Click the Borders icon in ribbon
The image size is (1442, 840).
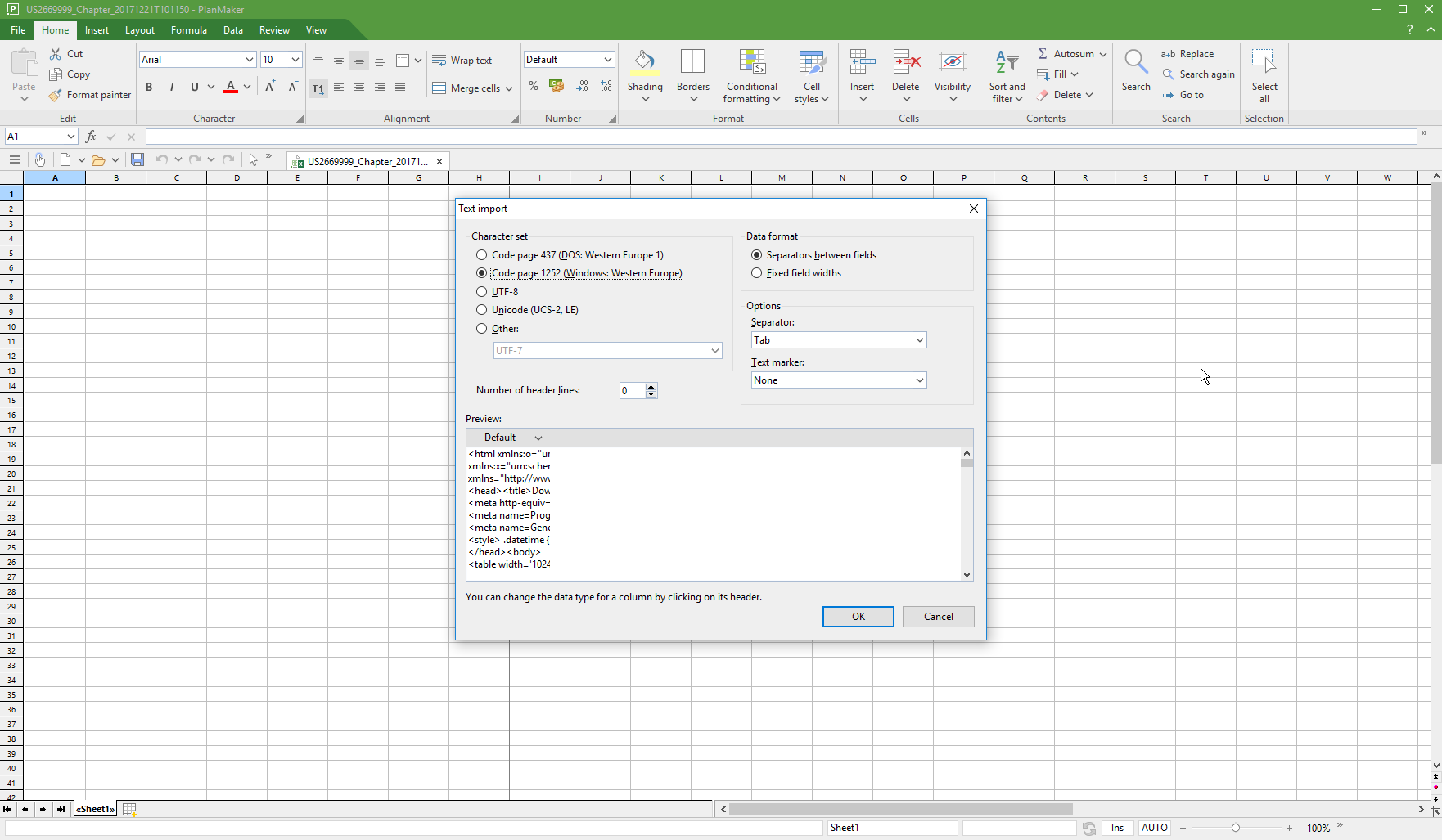tap(692, 62)
